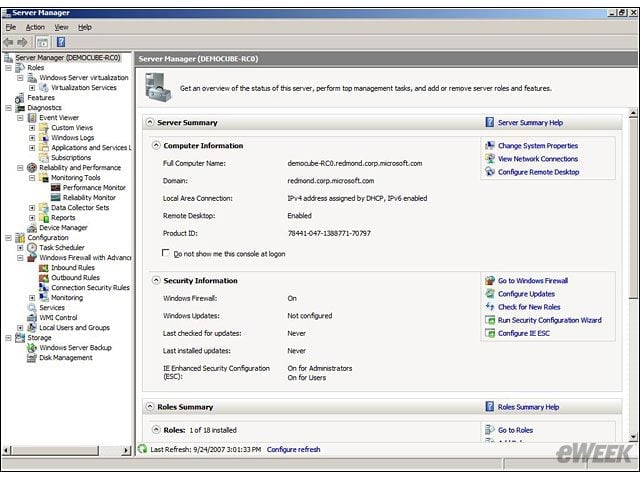Open the Action menu
640x480 pixels.
pos(35,27)
